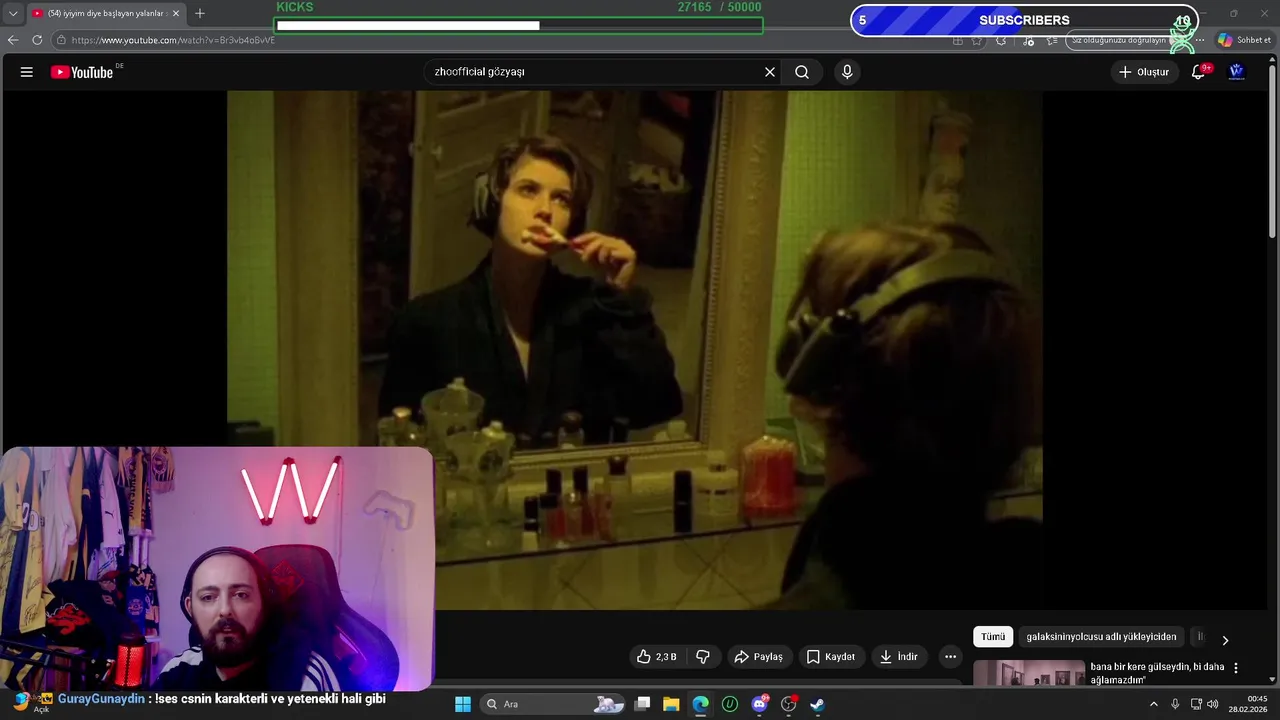Open the green U app on taskbar

[730, 704]
